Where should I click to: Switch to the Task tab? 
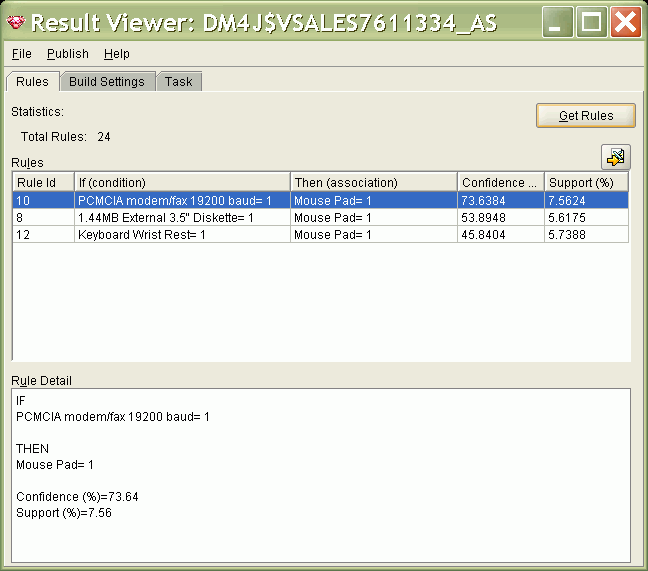[x=179, y=81]
